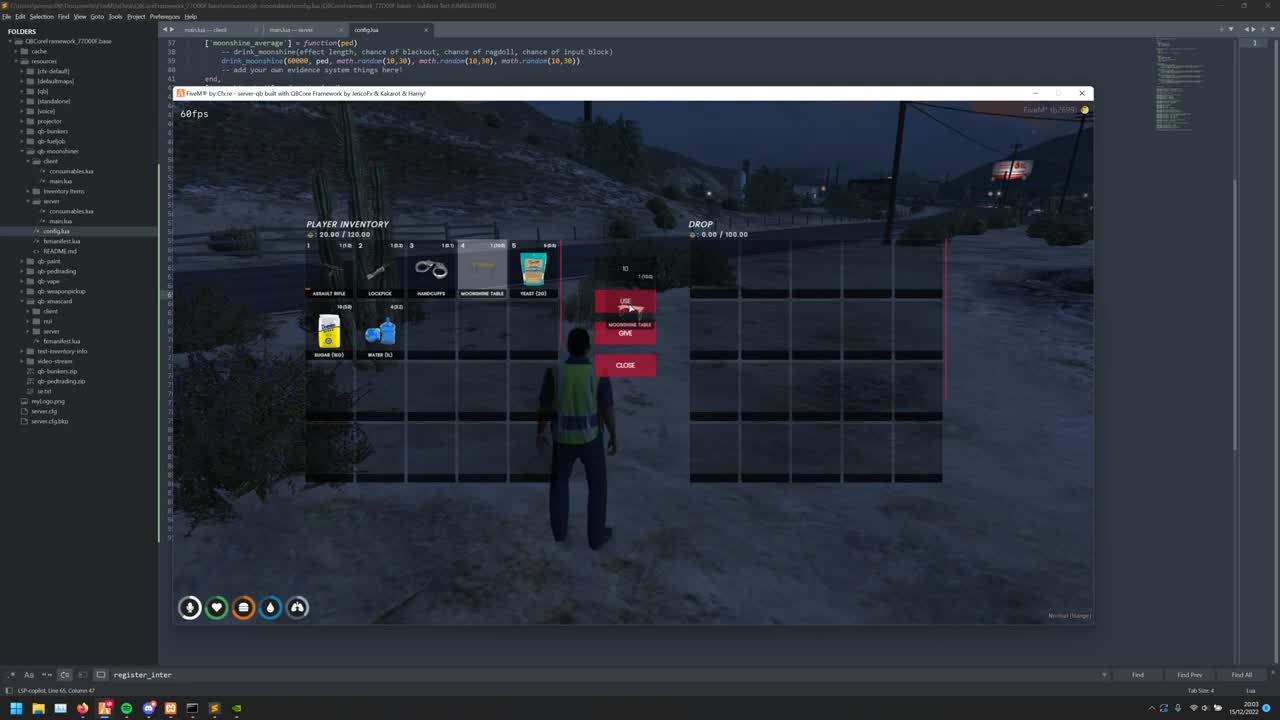Expand the qb-bunkers folder
Viewport: 1280px width, 720px height.
22,131
